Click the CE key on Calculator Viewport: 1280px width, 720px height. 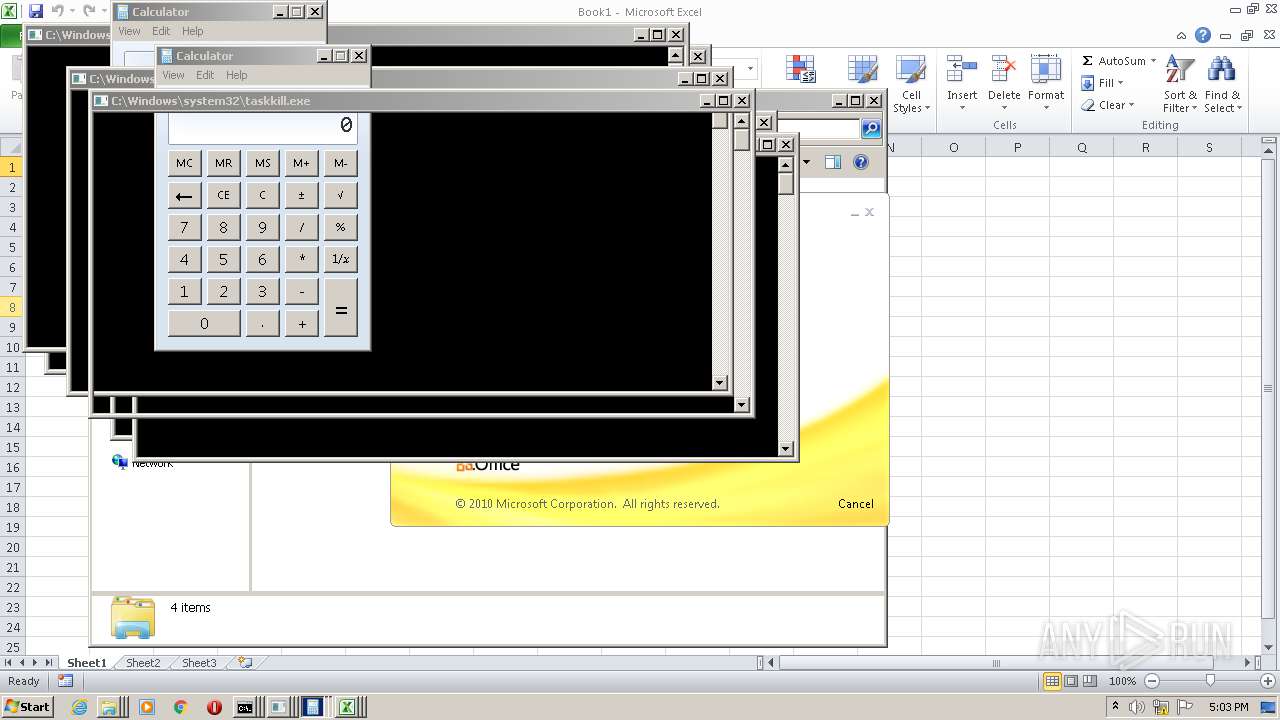[223, 195]
